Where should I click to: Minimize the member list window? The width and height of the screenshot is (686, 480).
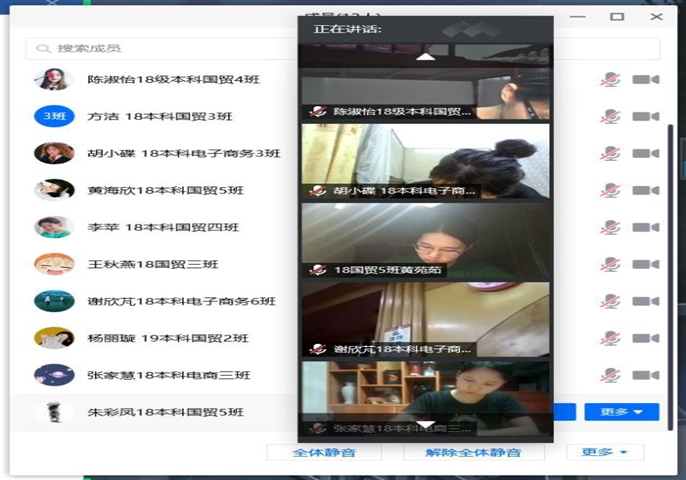click(x=578, y=17)
